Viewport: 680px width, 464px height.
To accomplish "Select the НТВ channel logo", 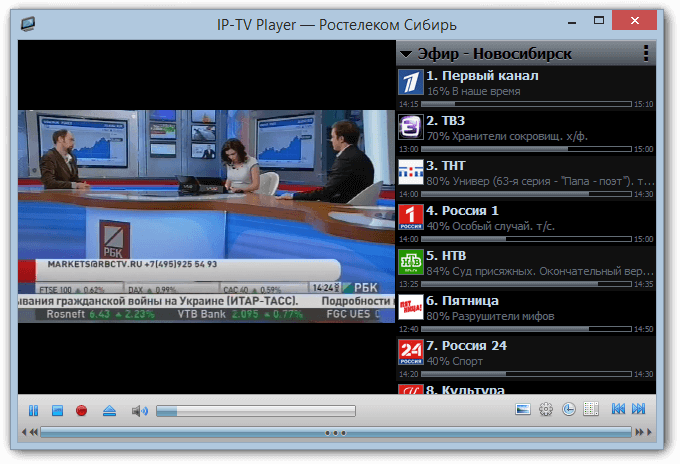I will pyautogui.click(x=411, y=262).
